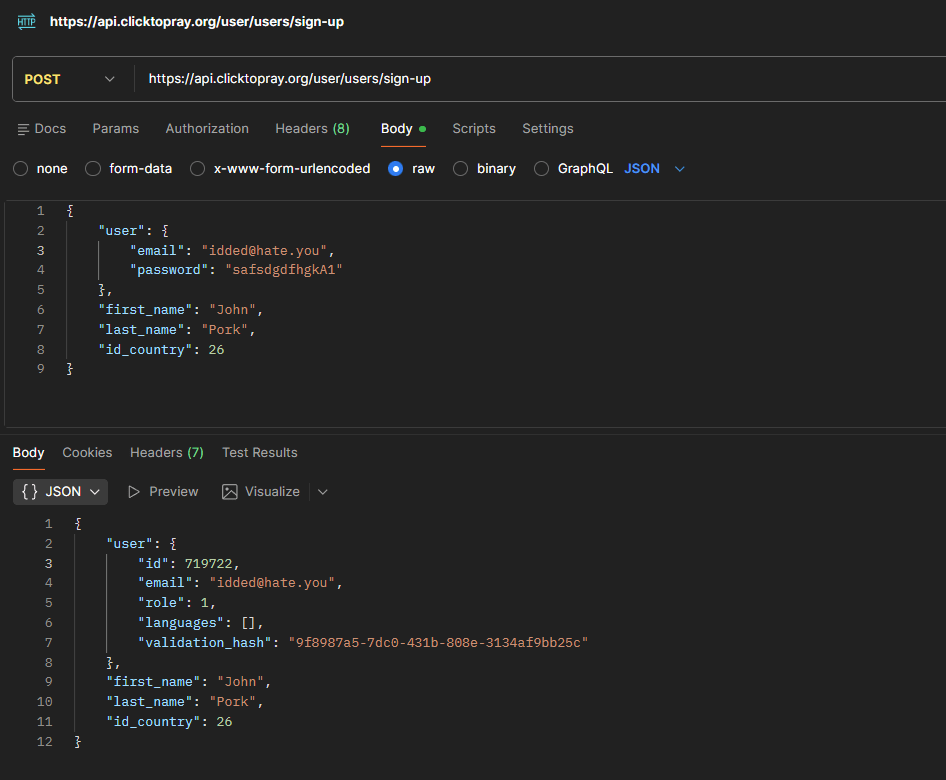Choose x-www-form-urlencoded body type

point(197,169)
